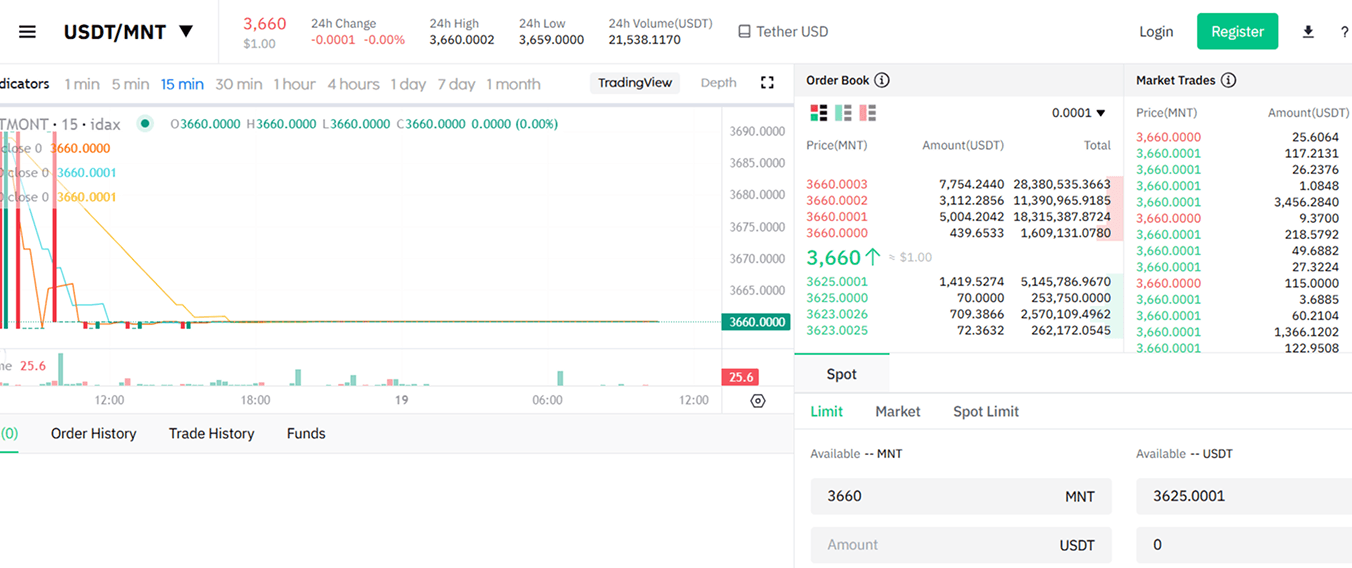Click the green up arrow beside 3,660
1352x568 pixels.
point(873,257)
